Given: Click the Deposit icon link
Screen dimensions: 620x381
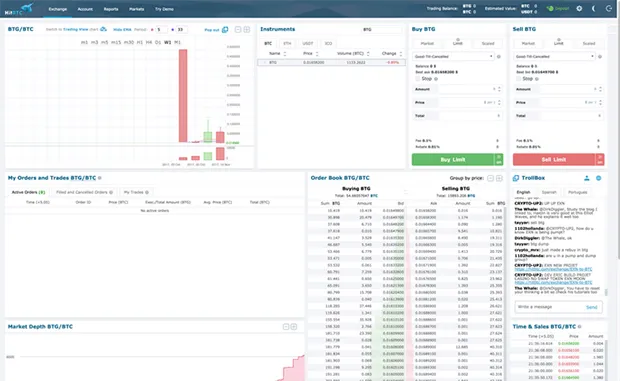Looking at the screenshot, I should (x=558, y=8).
